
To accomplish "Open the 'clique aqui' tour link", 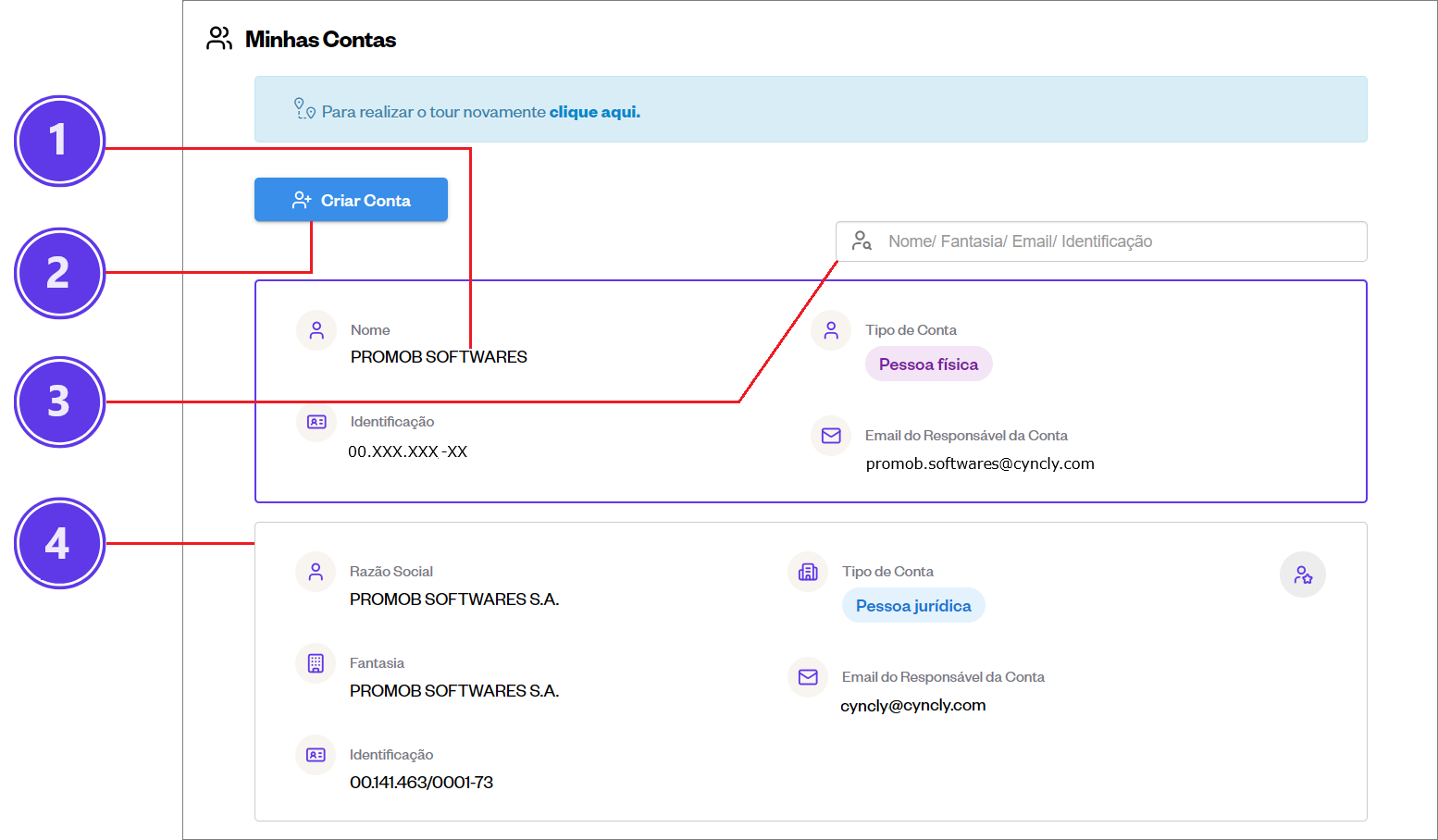I will [594, 112].
